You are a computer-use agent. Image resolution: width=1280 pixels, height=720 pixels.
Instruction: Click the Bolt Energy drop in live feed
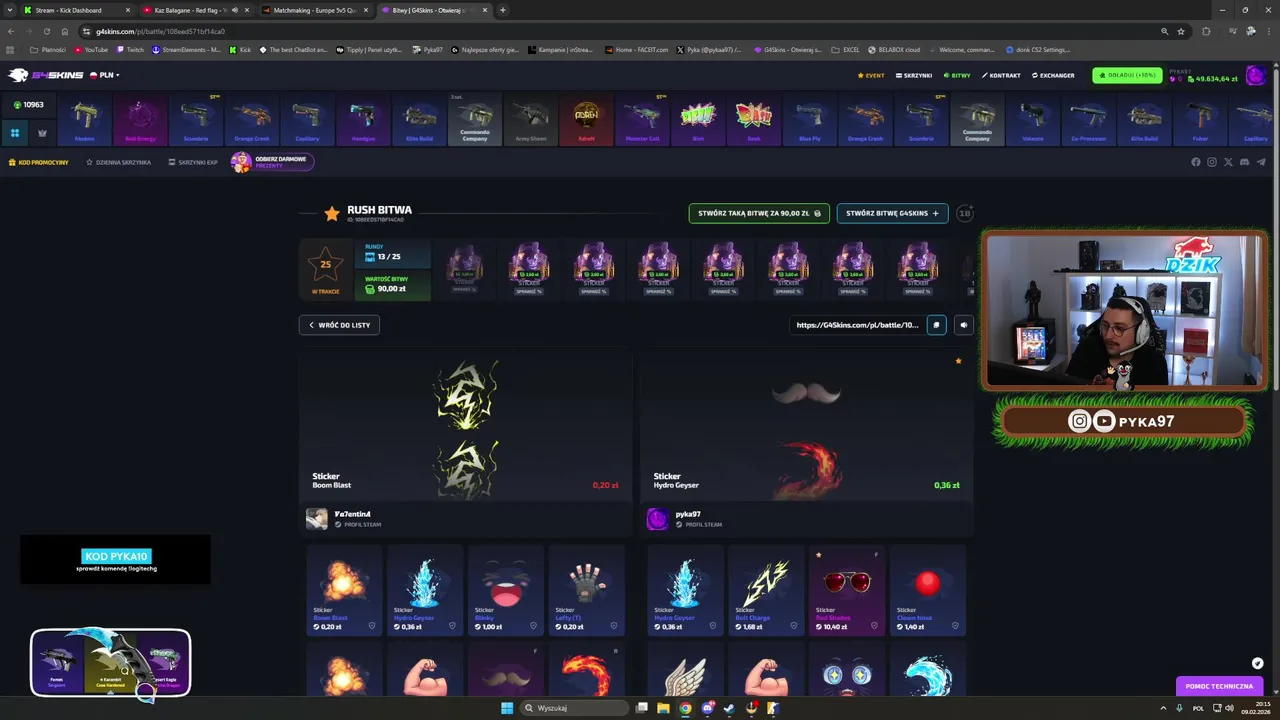140,121
